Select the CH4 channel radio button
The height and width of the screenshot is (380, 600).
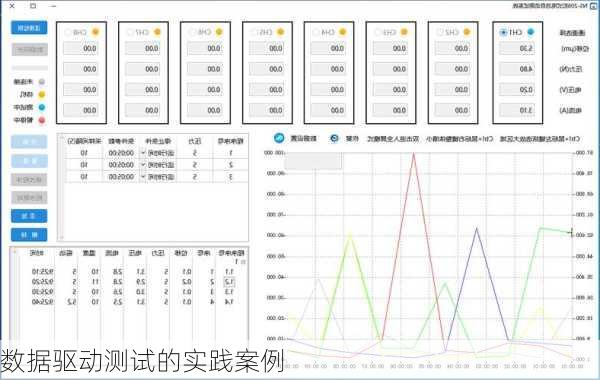click(x=316, y=32)
